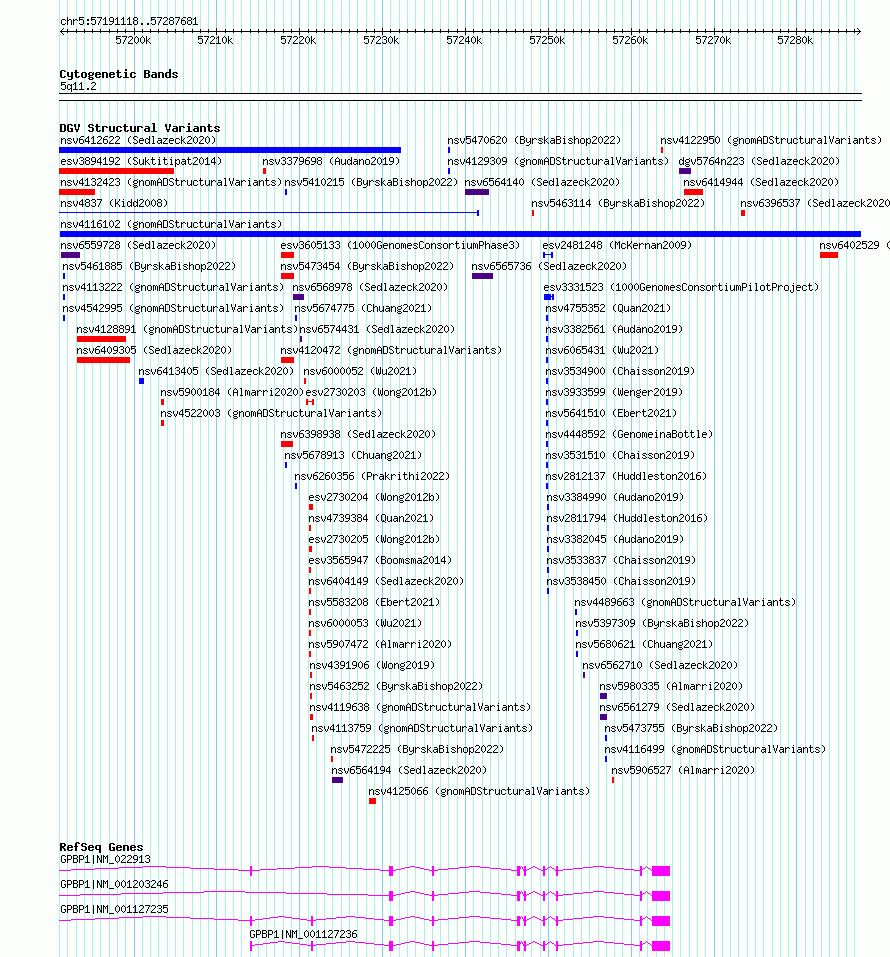Open the nsv5583208 (Ebert2021) variant

(374, 603)
